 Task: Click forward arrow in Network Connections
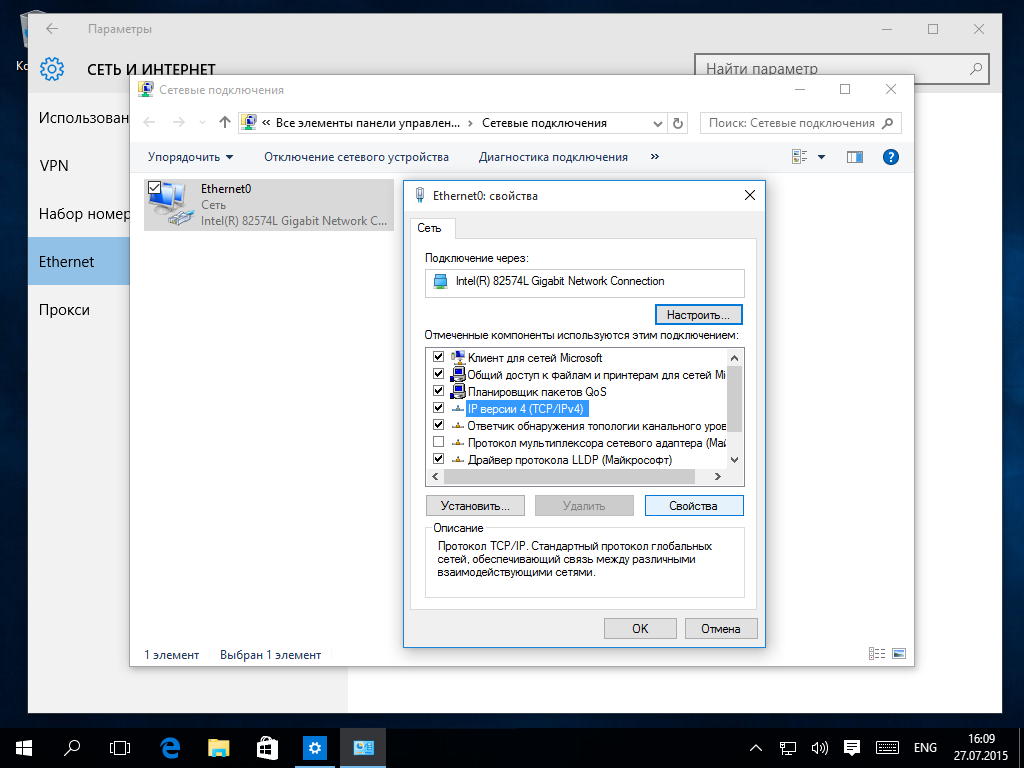tap(178, 123)
